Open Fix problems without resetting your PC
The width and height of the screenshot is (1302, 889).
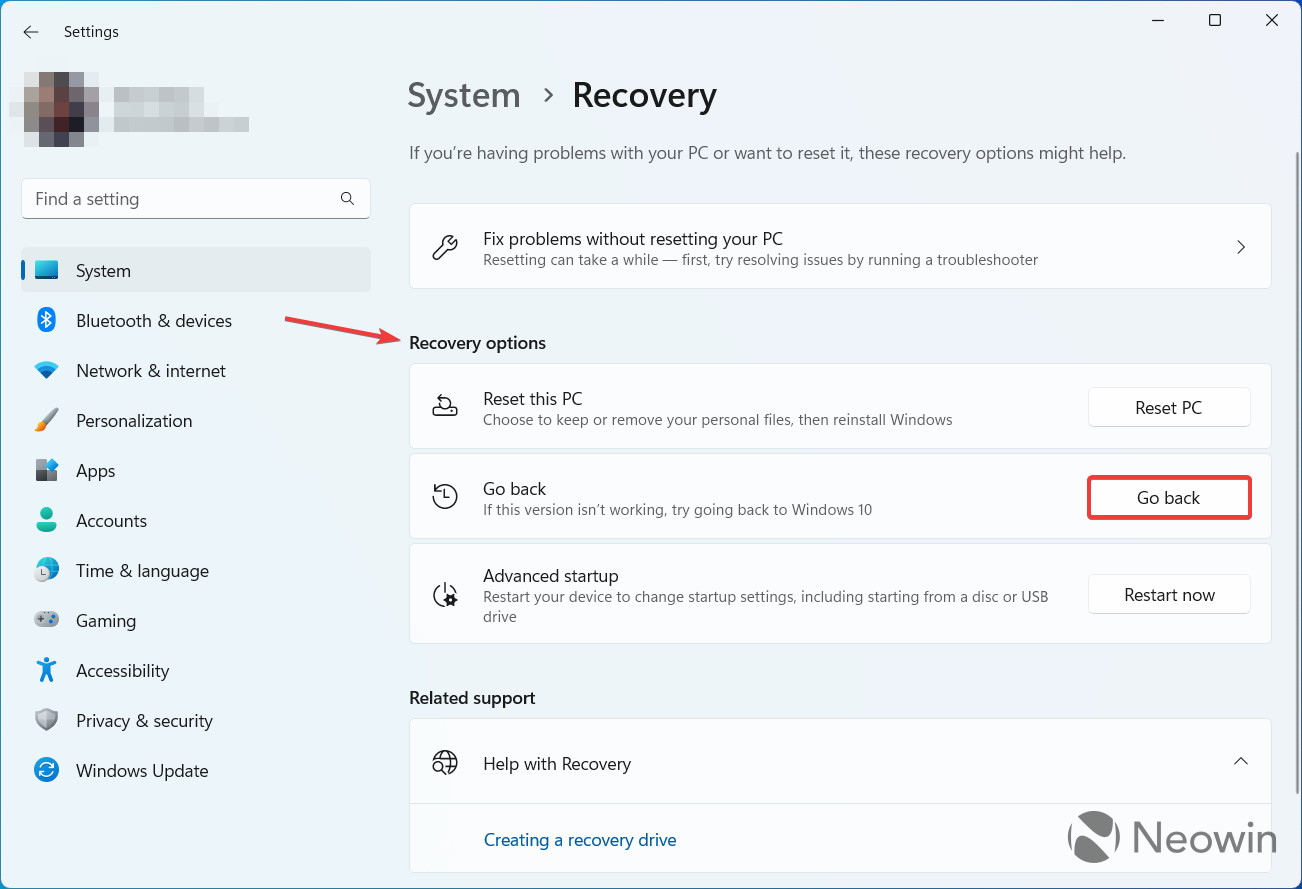click(840, 247)
